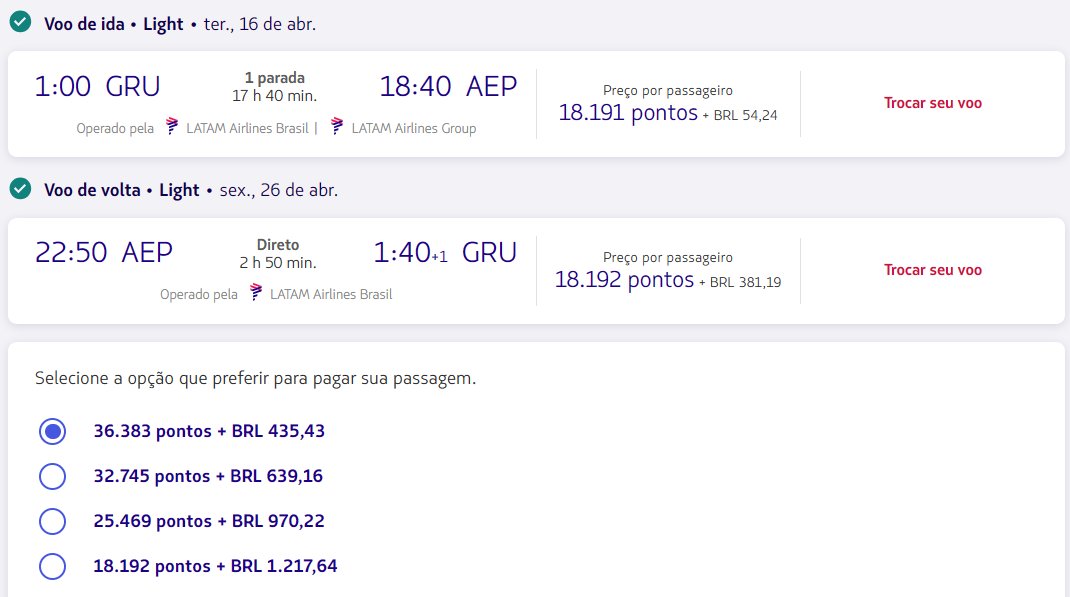This screenshot has height=597, width=1070.
Task: Click the 1:00 GRU departure time
Action: pyautogui.click(x=98, y=87)
